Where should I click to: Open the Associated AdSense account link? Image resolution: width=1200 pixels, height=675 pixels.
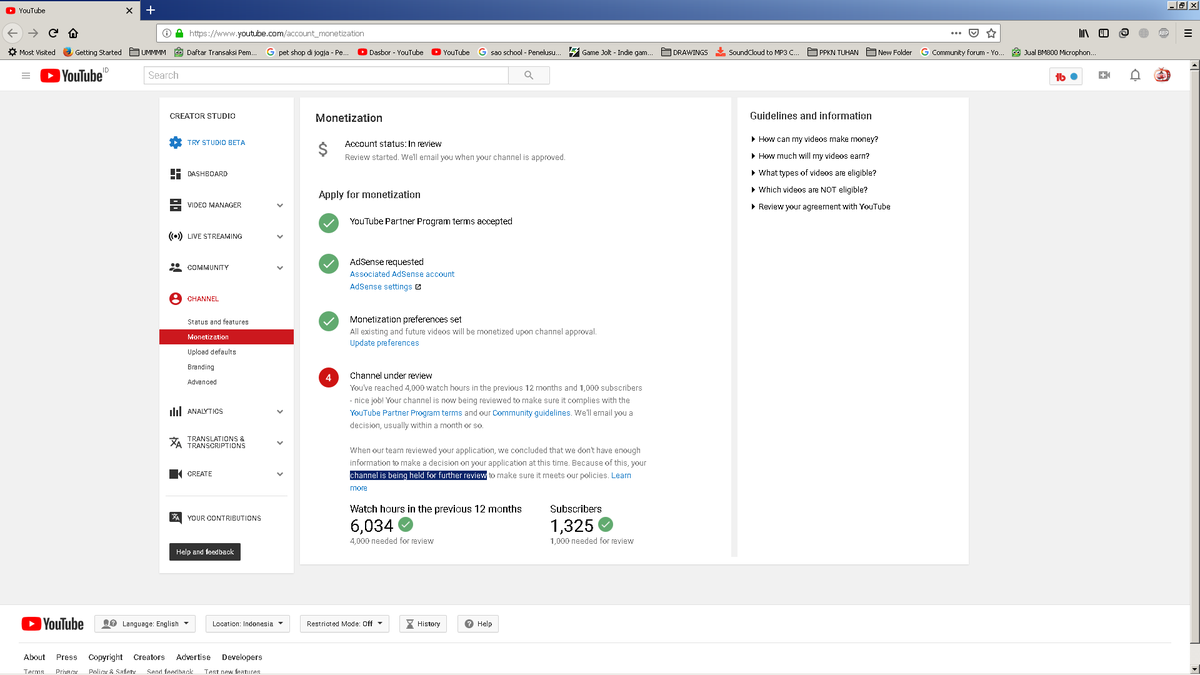point(402,274)
